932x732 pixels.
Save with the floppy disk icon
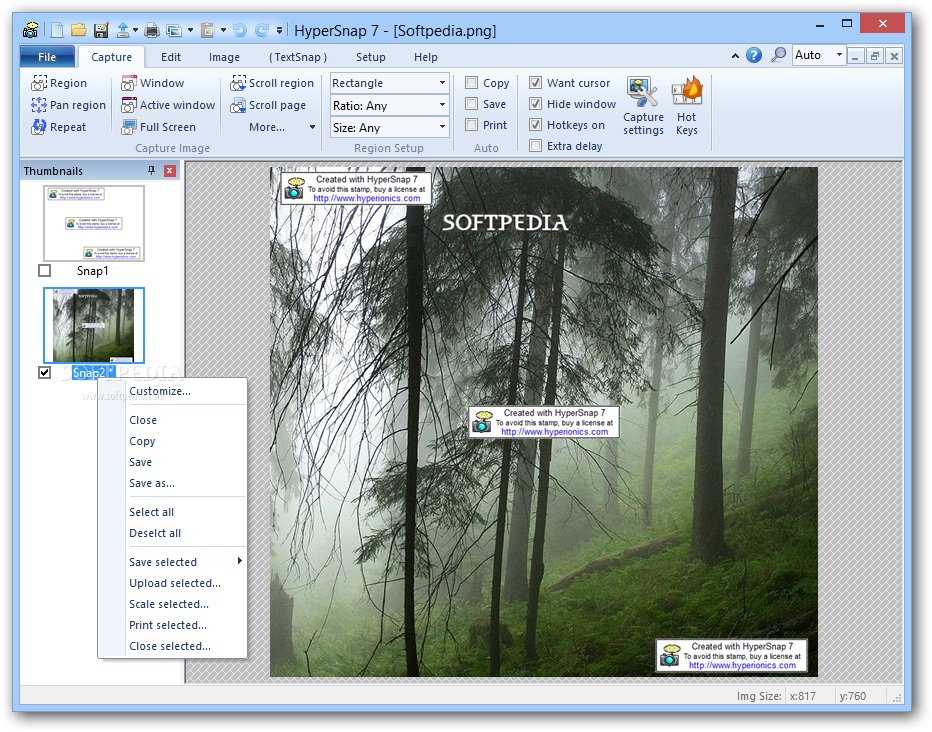[101, 30]
